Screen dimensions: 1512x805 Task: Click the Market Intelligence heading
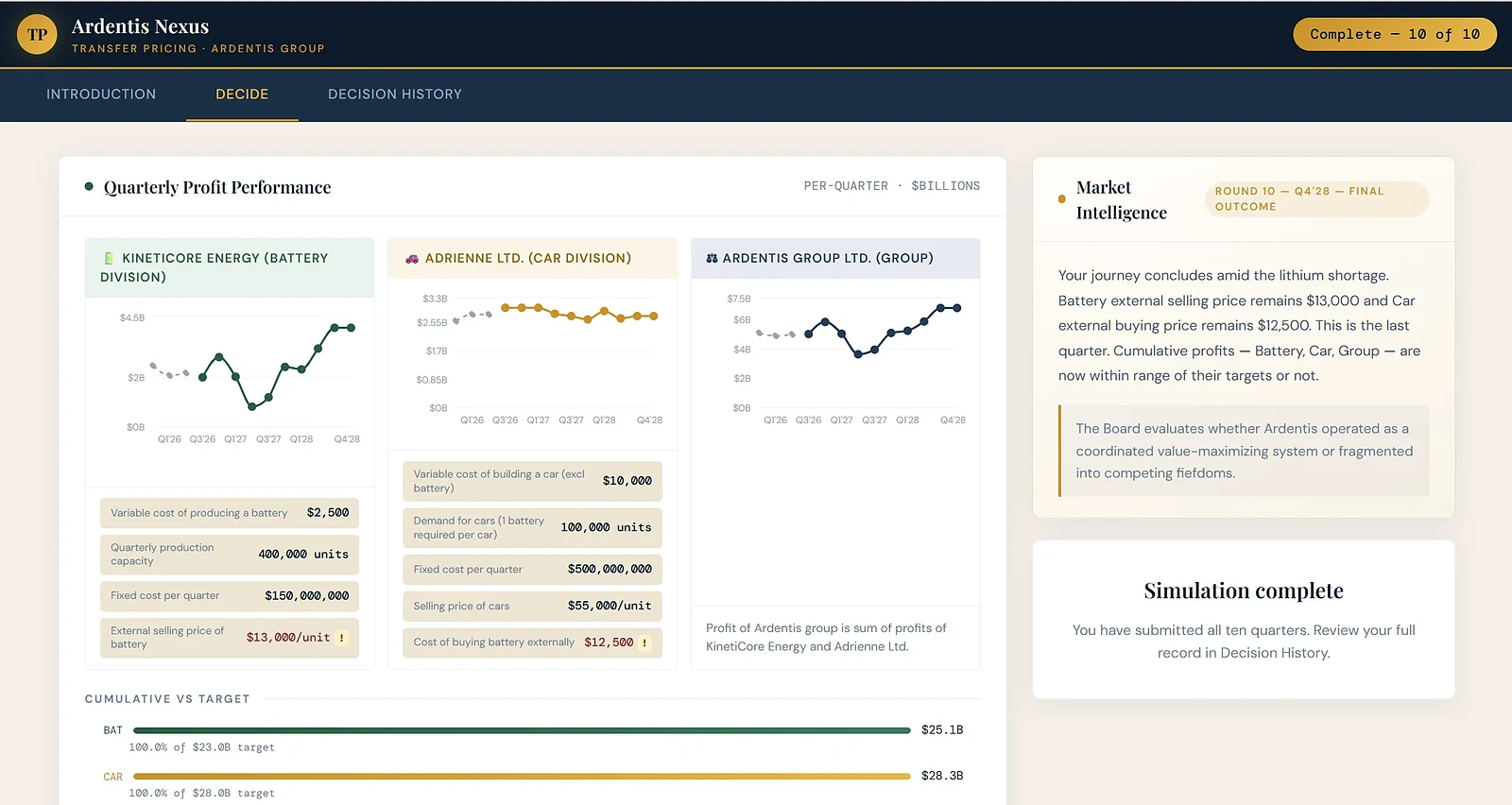click(1122, 200)
